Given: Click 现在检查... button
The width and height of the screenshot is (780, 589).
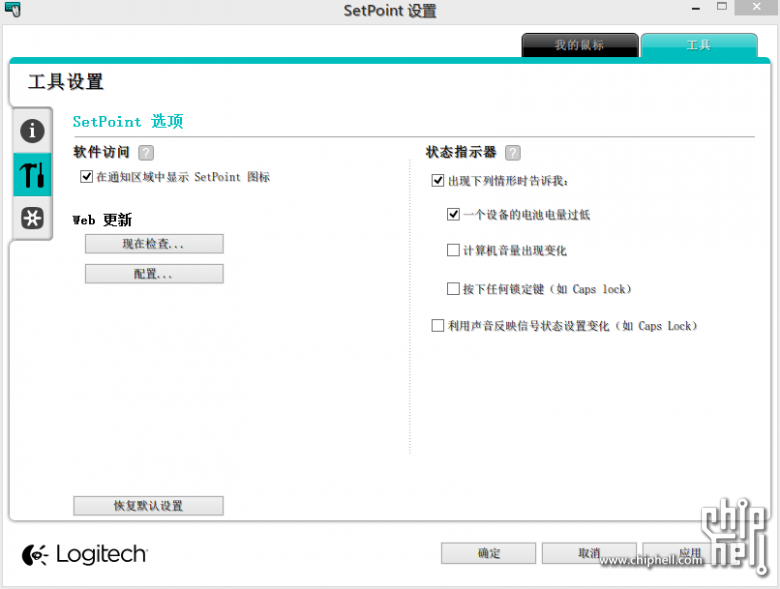Looking at the screenshot, I should [x=154, y=244].
